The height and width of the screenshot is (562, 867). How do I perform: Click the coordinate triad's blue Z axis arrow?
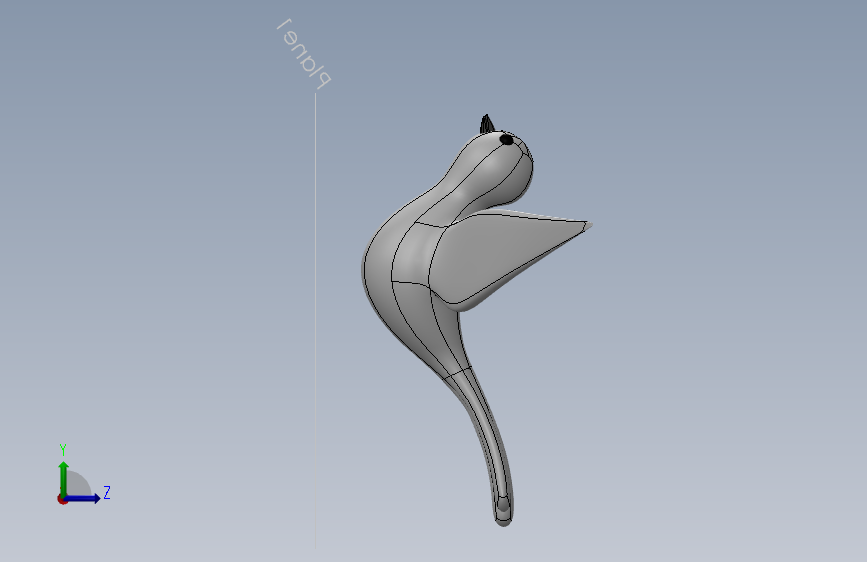(x=83, y=498)
